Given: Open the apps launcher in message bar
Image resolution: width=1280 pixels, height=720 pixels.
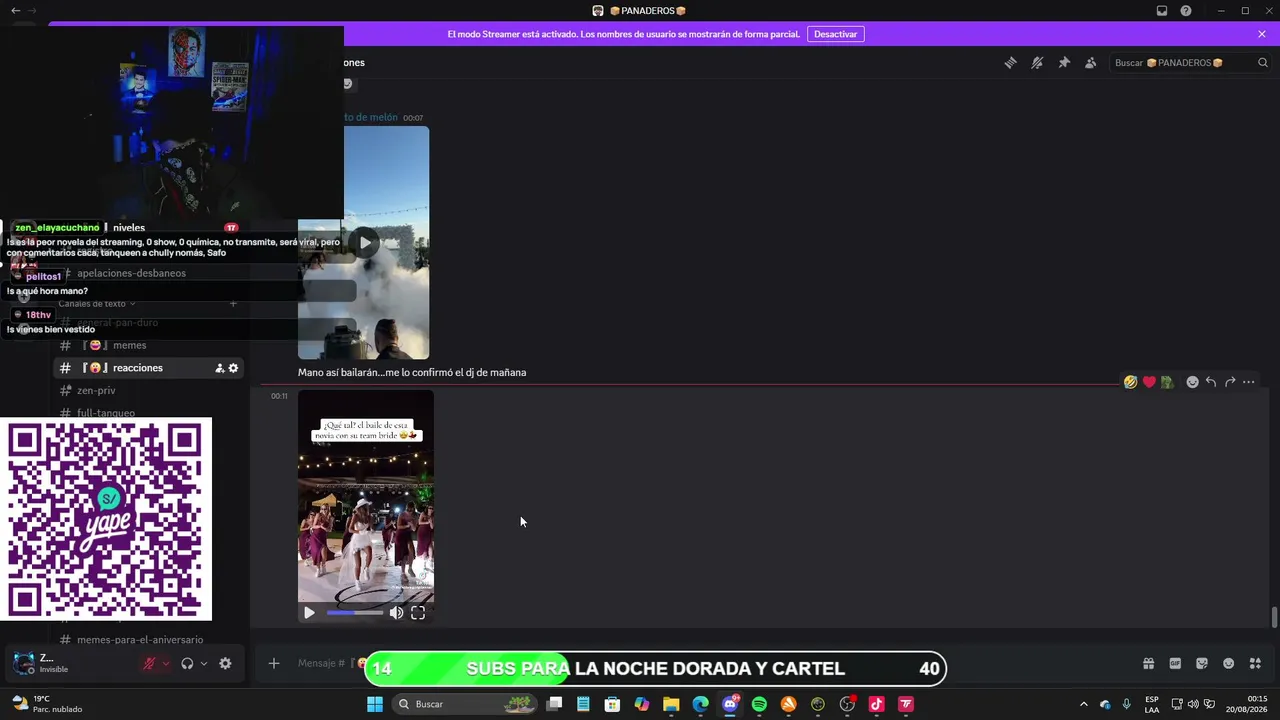Looking at the screenshot, I should point(1256,663).
